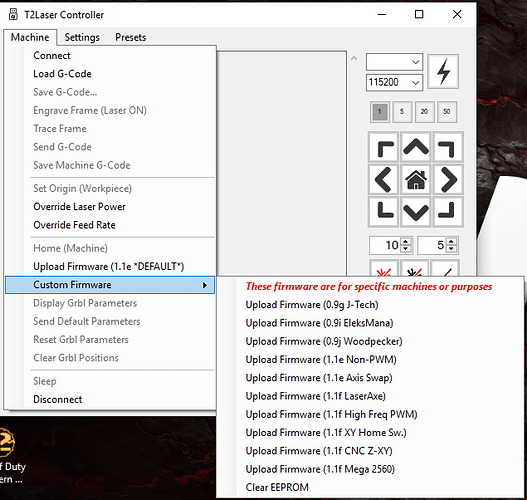Click the T2Laser app icon in title bar
This screenshot has width=527, height=500.
13,14
